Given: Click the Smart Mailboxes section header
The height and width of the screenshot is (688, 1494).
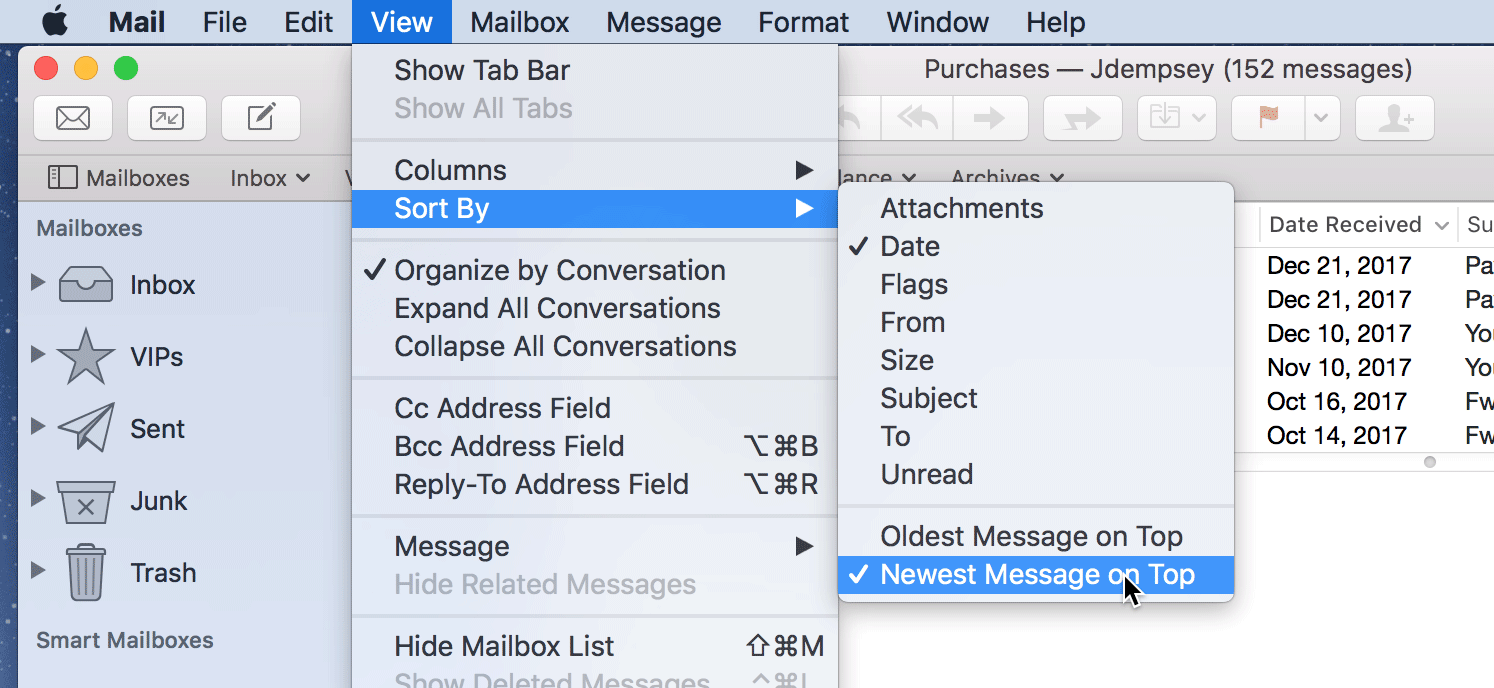Looking at the screenshot, I should (x=124, y=640).
